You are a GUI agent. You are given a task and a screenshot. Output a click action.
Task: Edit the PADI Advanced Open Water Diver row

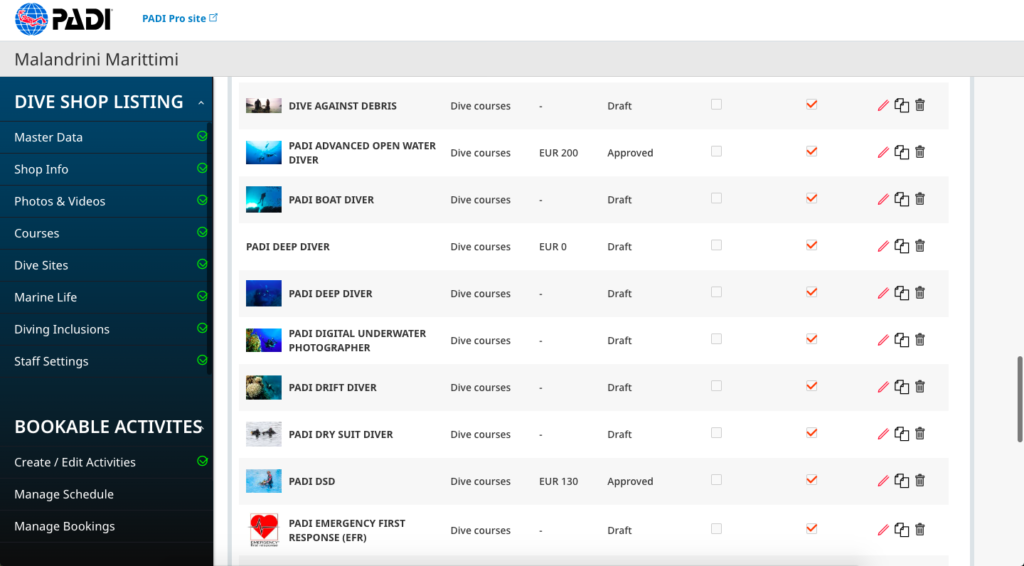[883, 152]
